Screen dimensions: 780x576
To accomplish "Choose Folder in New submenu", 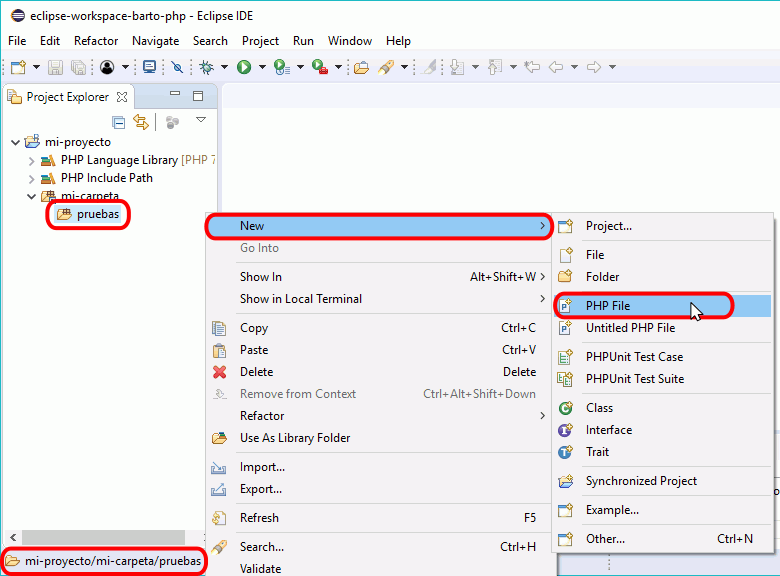I will (663, 277).
